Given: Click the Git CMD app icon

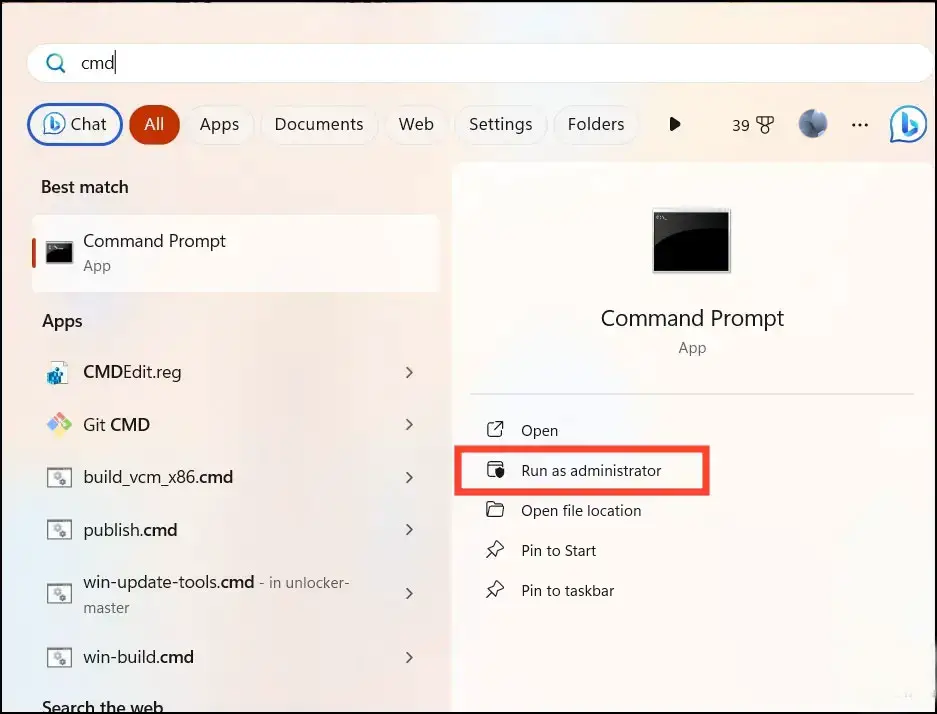Looking at the screenshot, I should 59,425.
